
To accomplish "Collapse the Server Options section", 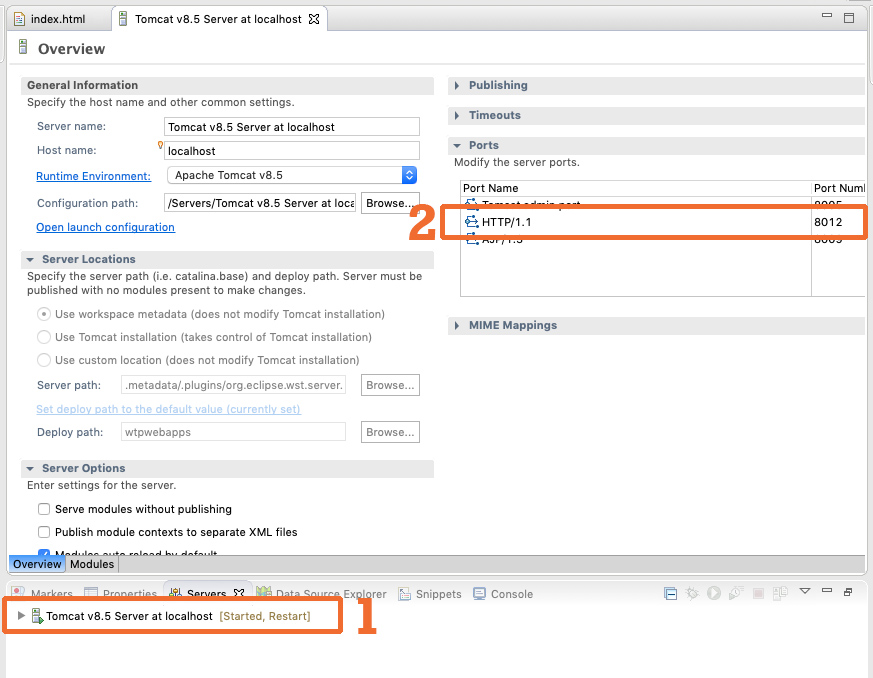I will pyautogui.click(x=30, y=469).
